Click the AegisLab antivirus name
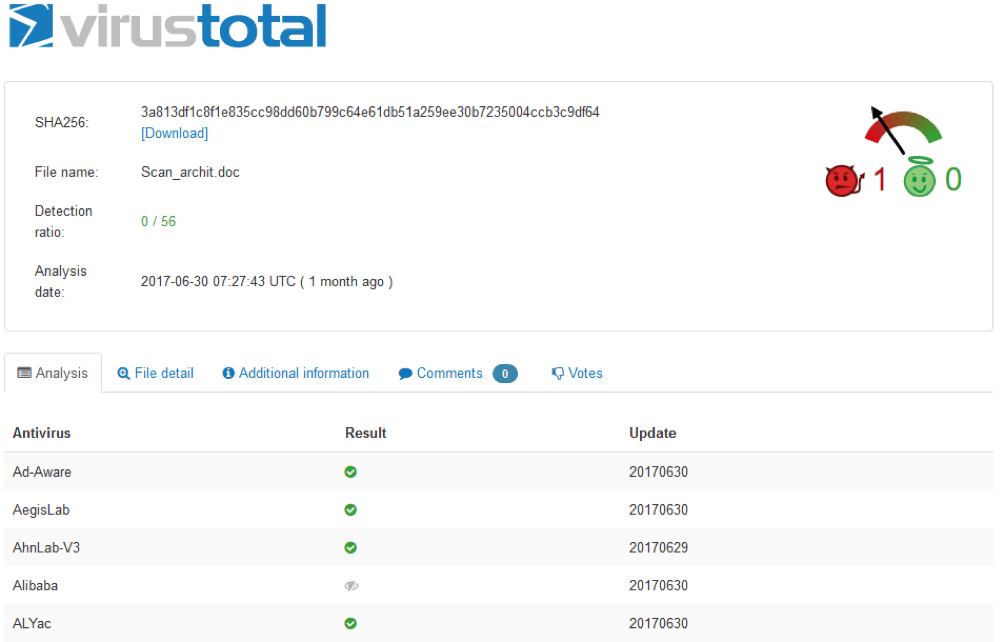This screenshot has width=1004, height=642. (41, 510)
